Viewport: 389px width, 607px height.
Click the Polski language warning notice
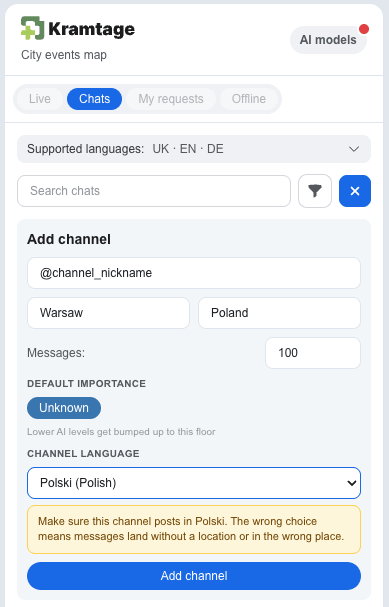tap(194, 529)
